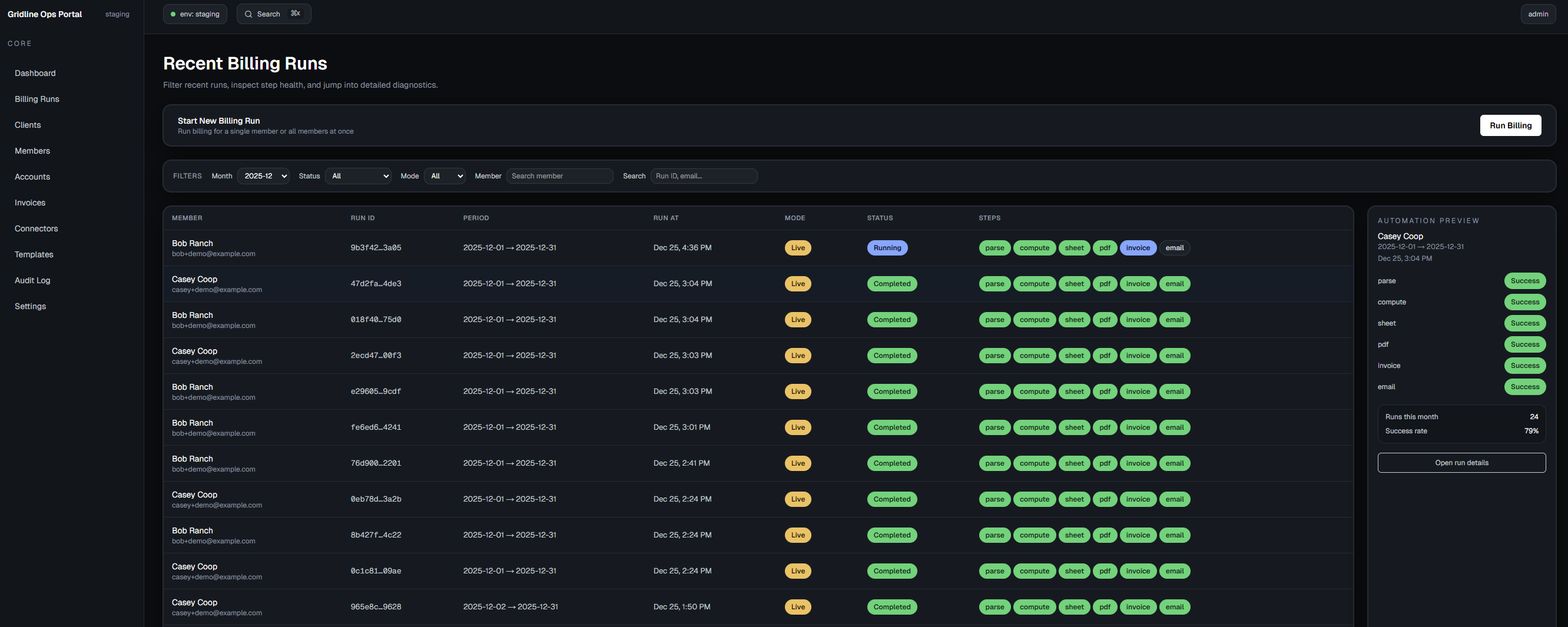The width and height of the screenshot is (1568, 627).
Task: Click the Open run details button
Action: point(1461,463)
